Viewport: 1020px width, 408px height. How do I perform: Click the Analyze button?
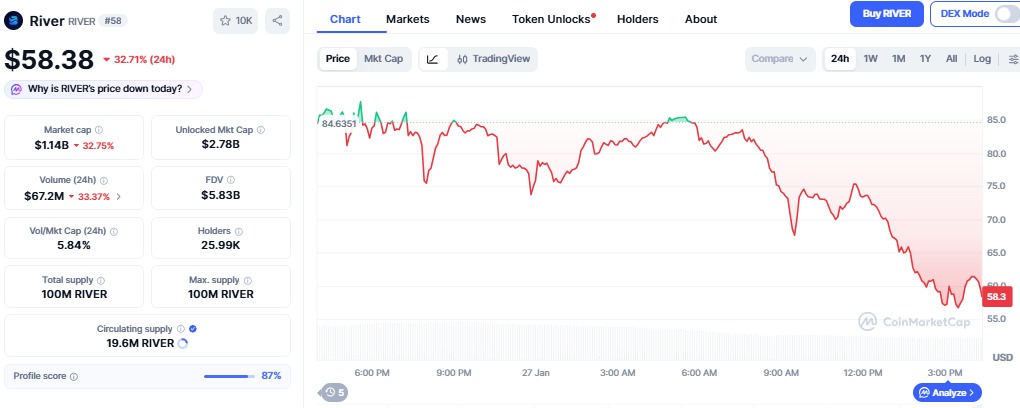coord(947,392)
